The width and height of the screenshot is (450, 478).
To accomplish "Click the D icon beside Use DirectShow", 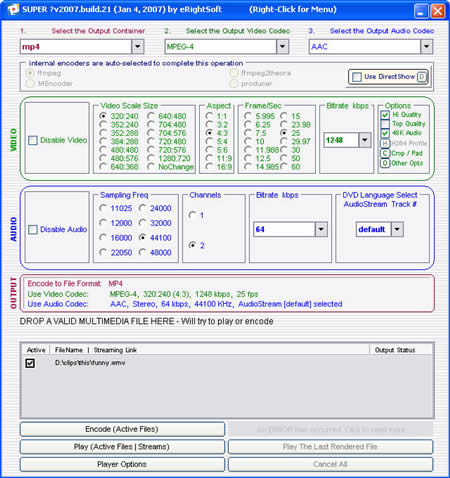I will [422, 77].
